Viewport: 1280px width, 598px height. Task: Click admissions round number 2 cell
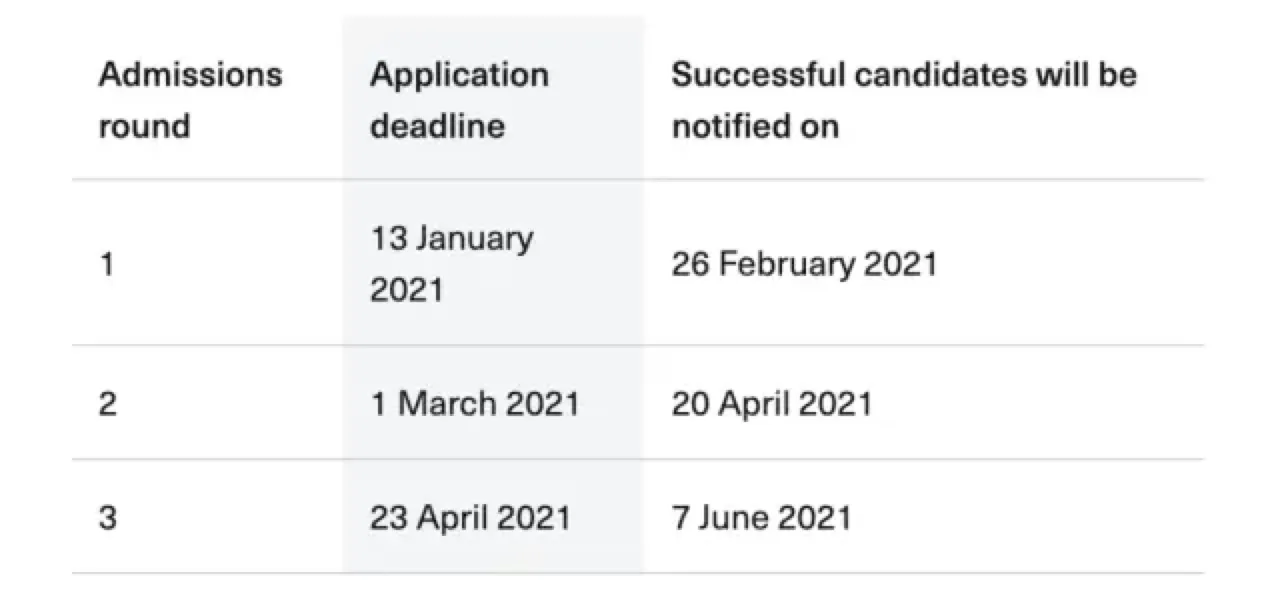click(x=108, y=404)
